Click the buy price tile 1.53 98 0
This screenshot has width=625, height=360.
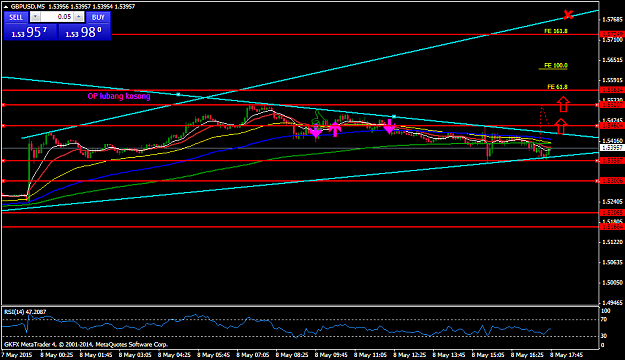coord(84,32)
